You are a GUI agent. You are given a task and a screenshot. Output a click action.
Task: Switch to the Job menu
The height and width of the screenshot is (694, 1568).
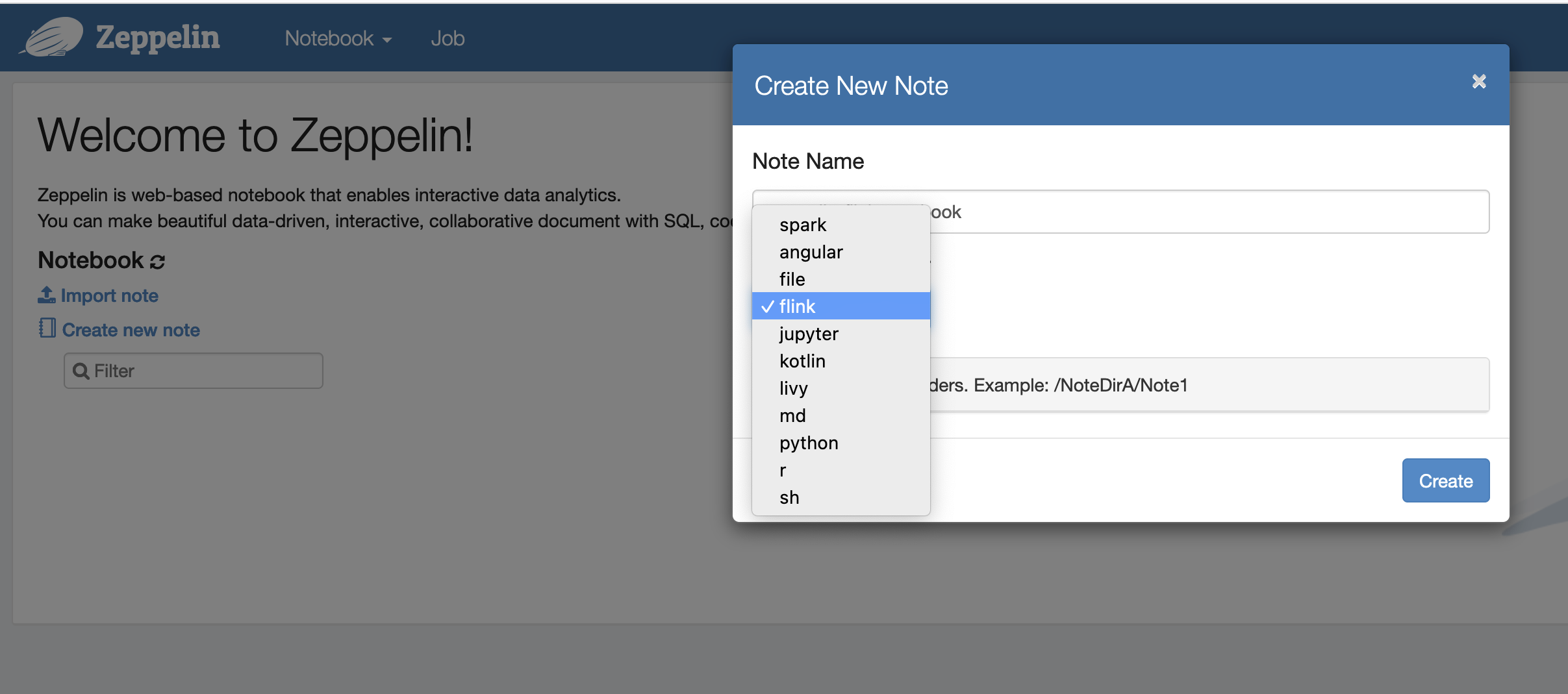click(447, 38)
